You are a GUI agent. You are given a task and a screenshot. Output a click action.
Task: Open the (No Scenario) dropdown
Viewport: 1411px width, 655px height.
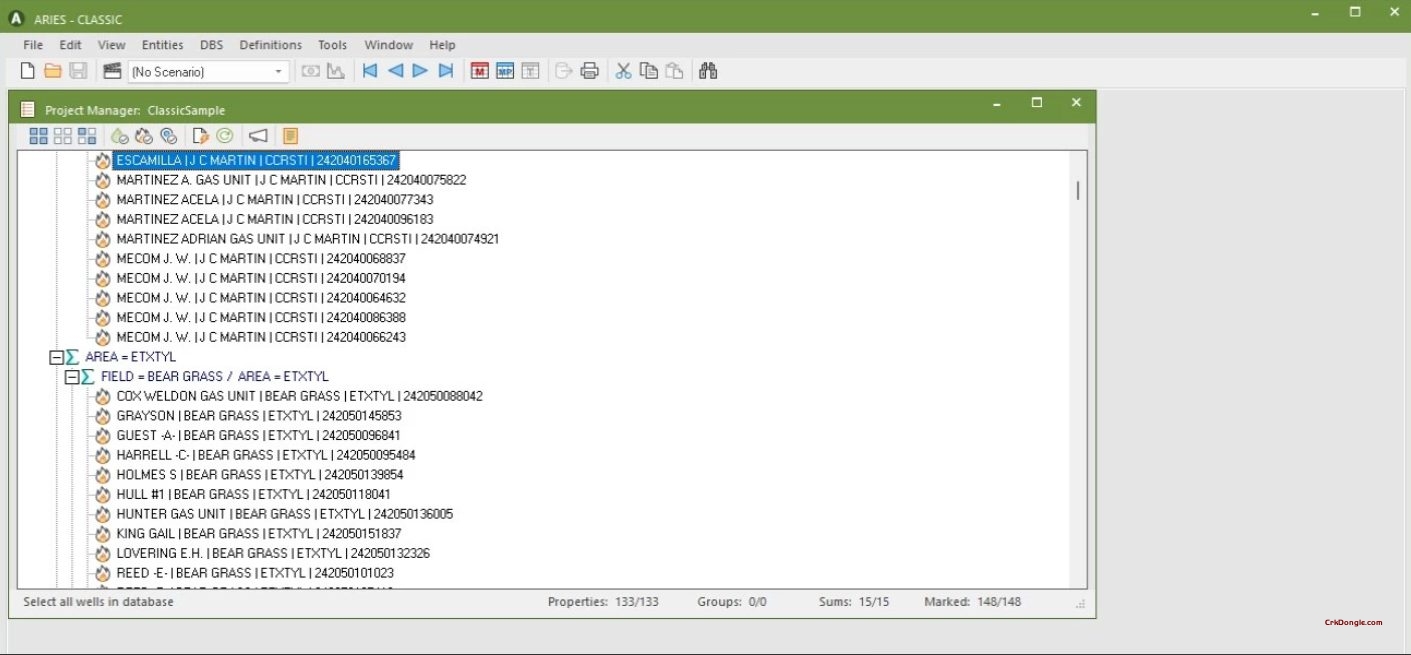click(208, 72)
